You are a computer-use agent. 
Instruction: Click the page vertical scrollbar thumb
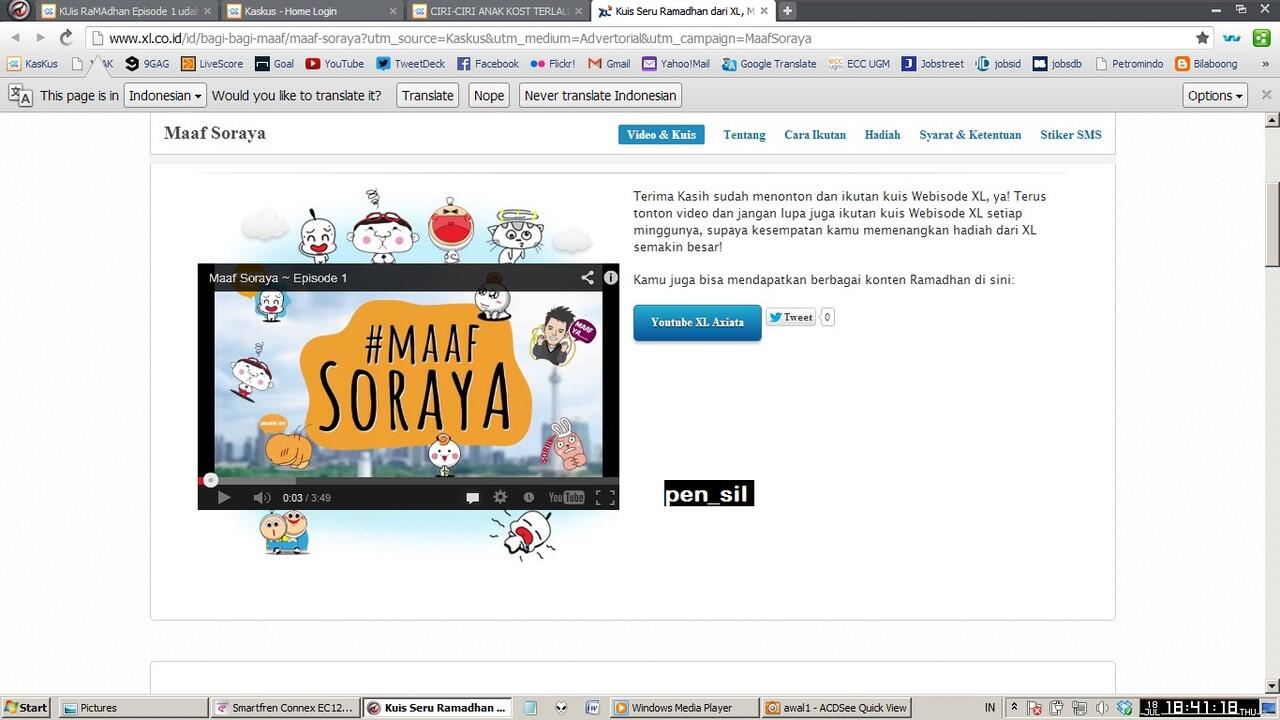pyautogui.click(x=1272, y=225)
